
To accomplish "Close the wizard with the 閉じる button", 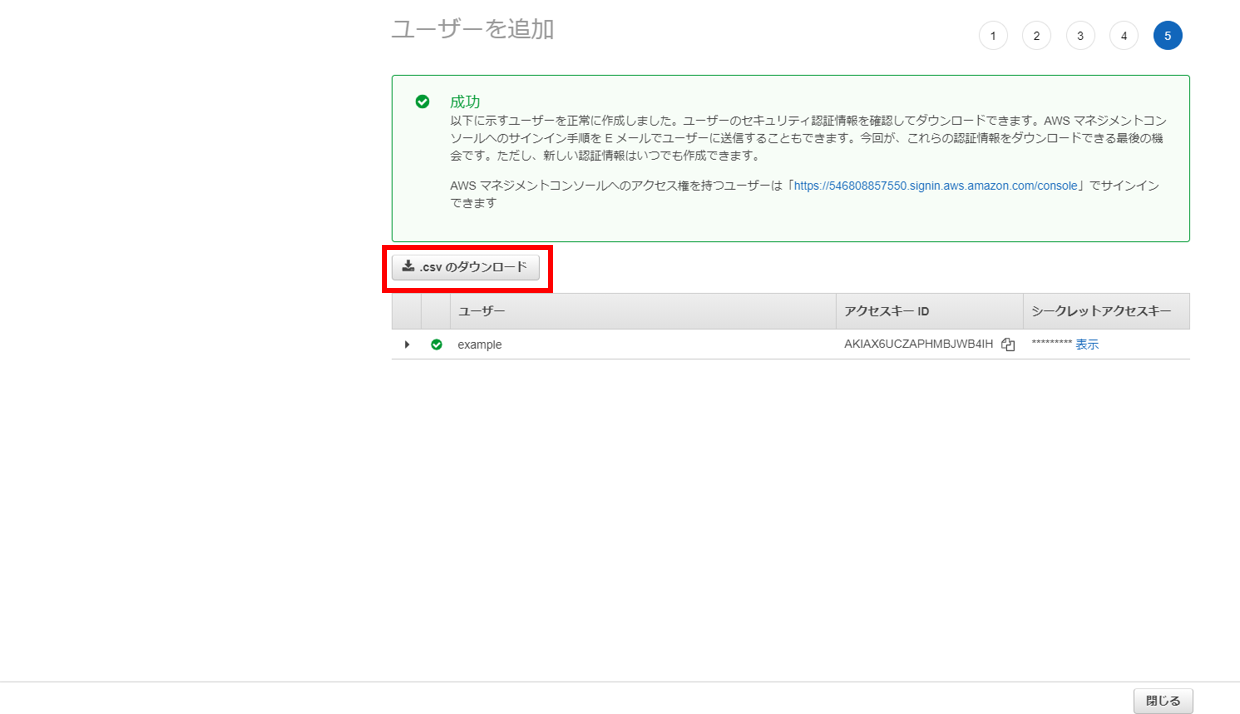I will pos(1163,700).
